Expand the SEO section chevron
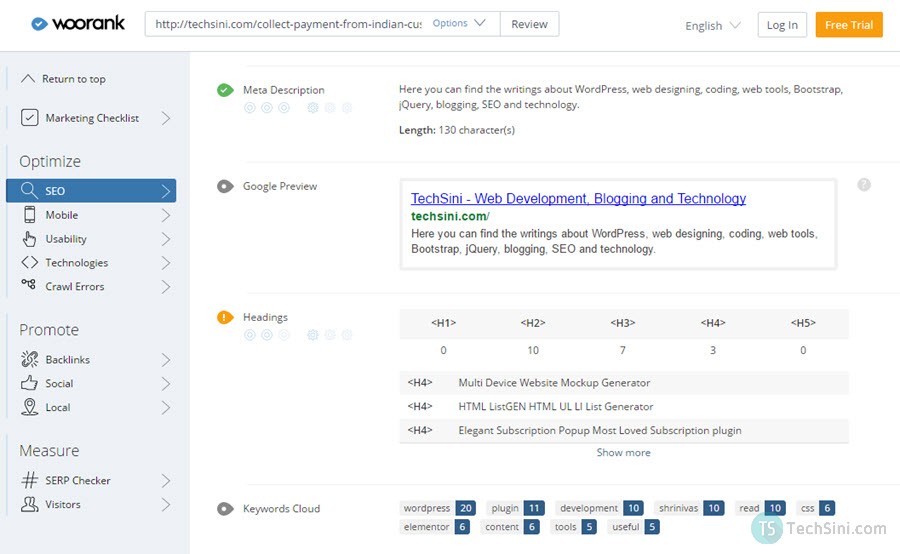The width and height of the screenshot is (900, 554). pyautogui.click(x=166, y=191)
